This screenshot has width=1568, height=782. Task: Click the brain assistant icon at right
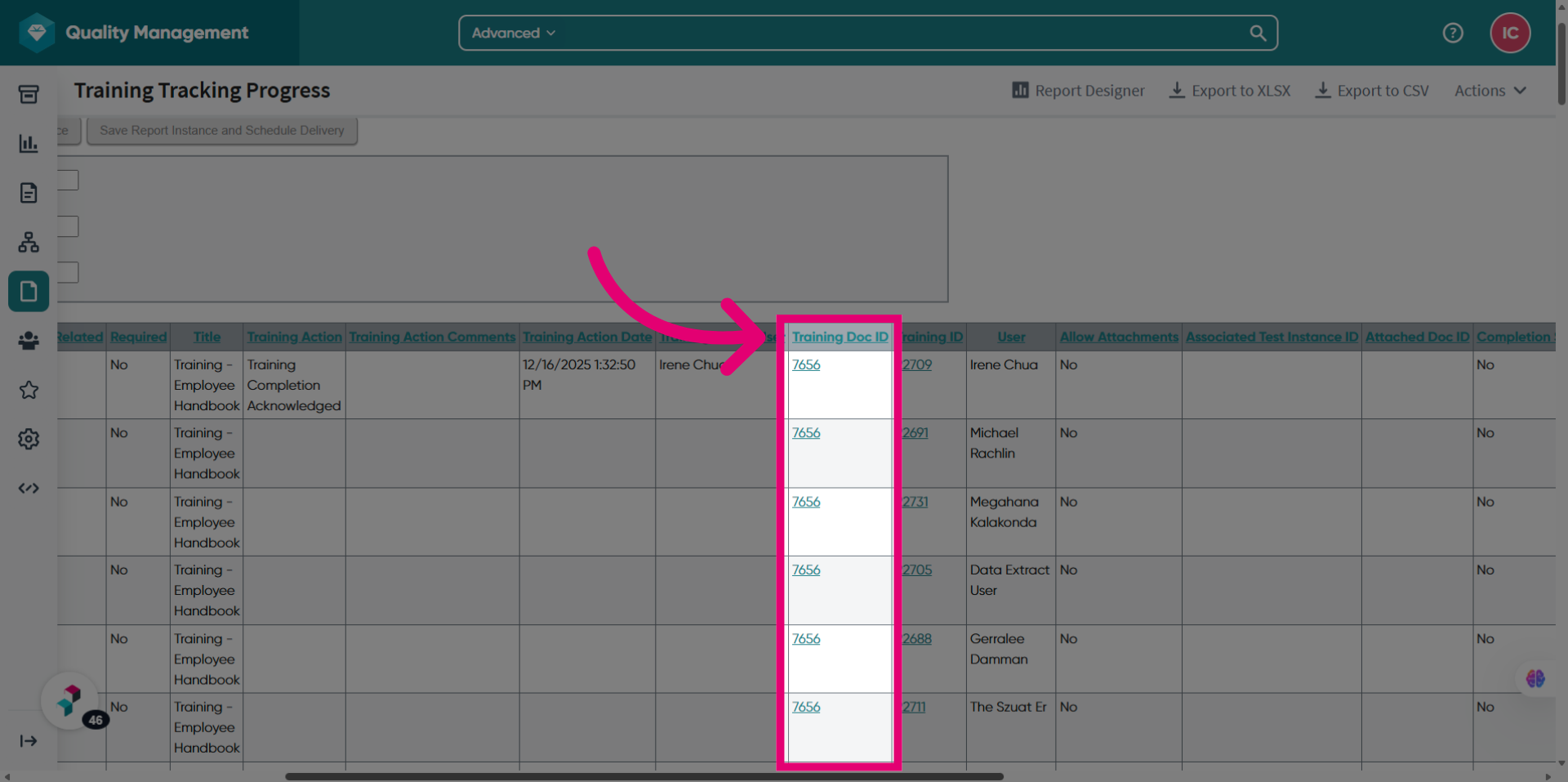pos(1535,678)
